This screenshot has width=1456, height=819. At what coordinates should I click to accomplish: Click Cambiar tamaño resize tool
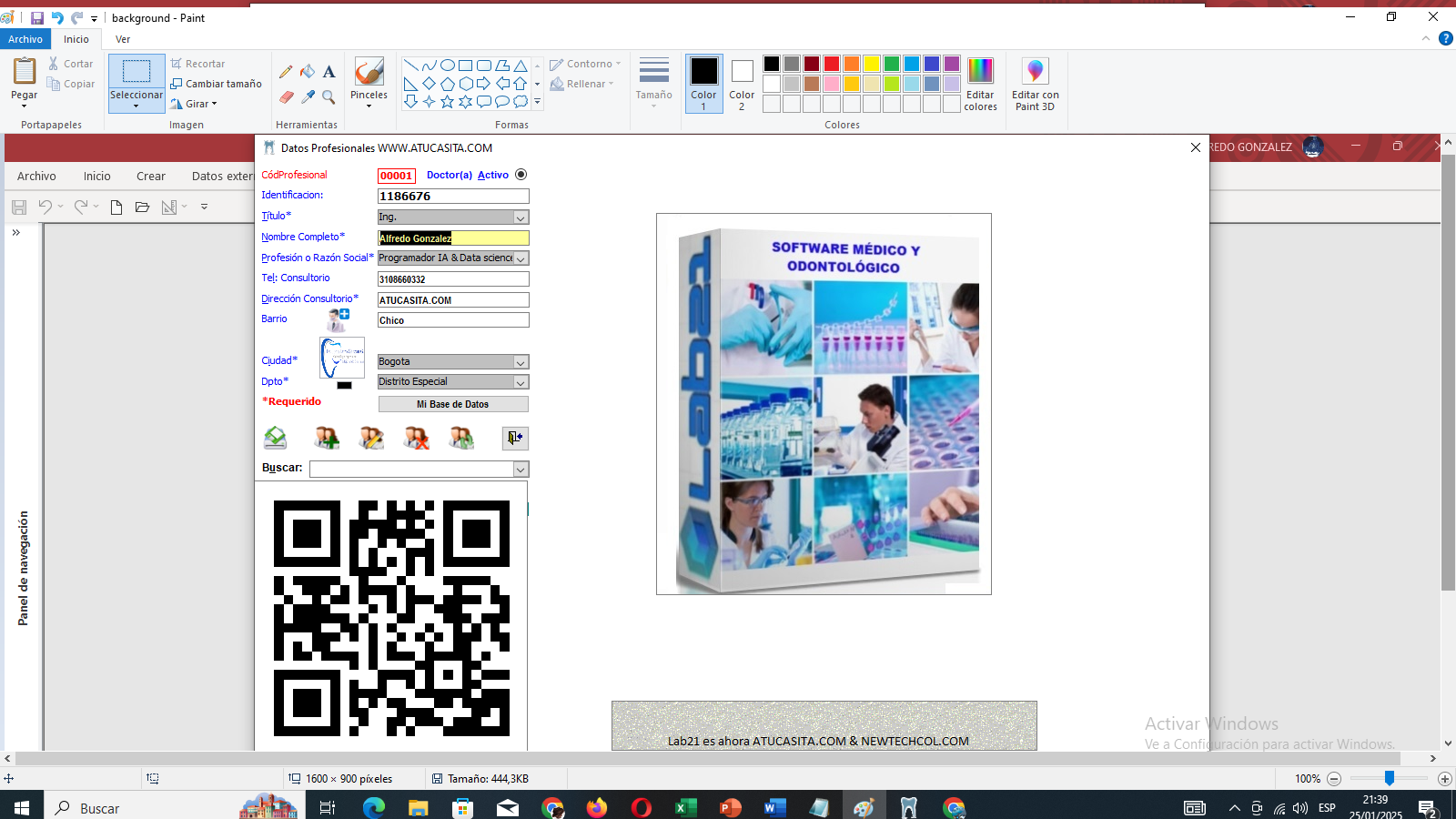(216, 84)
